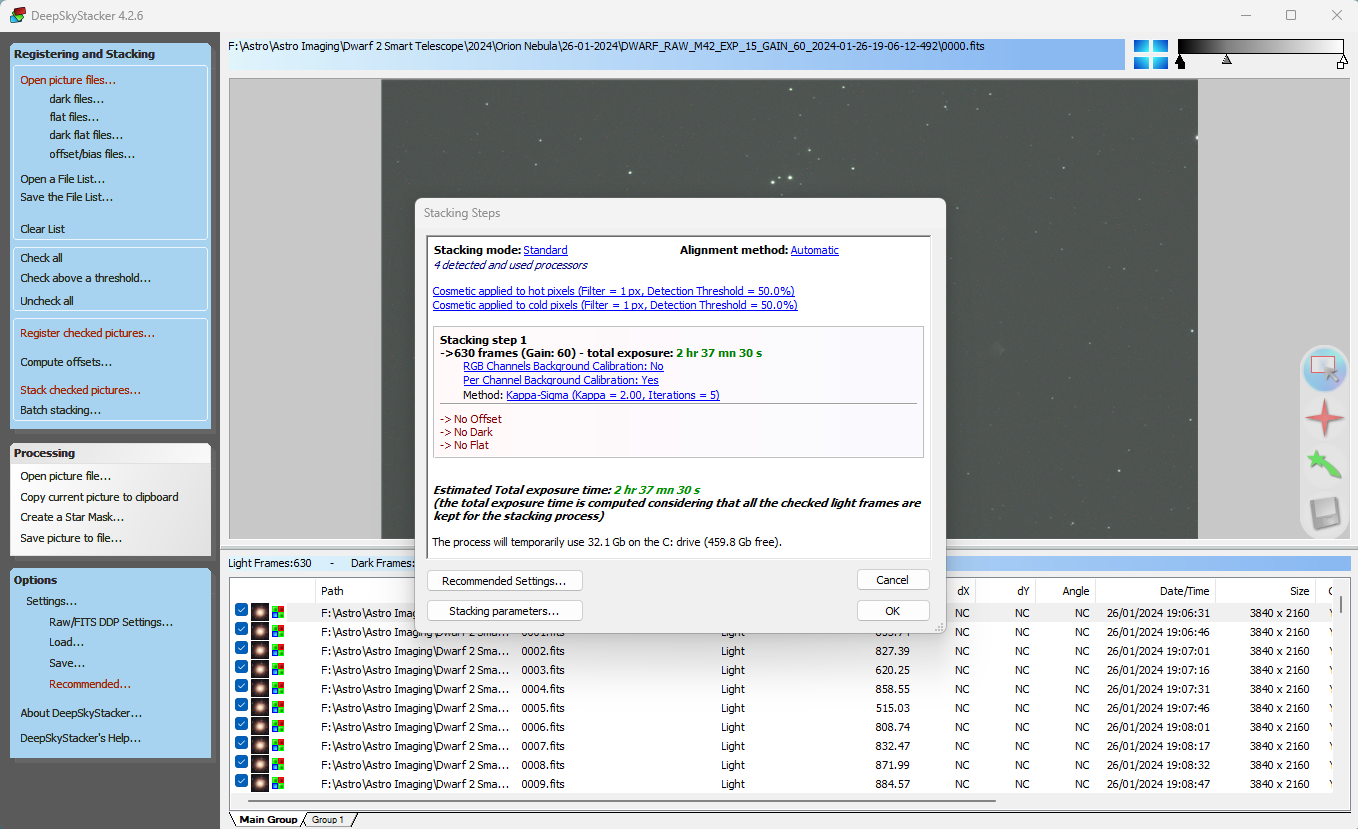Screen dimensions: 1358x829
Task: Click the black point gradient handle
Action: click(1180, 62)
